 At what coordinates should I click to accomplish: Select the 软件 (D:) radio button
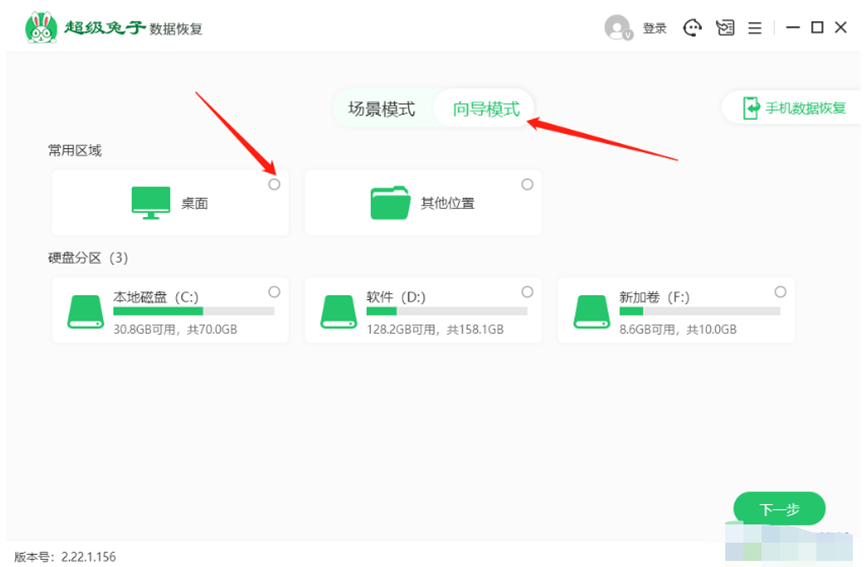[x=527, y=292]
